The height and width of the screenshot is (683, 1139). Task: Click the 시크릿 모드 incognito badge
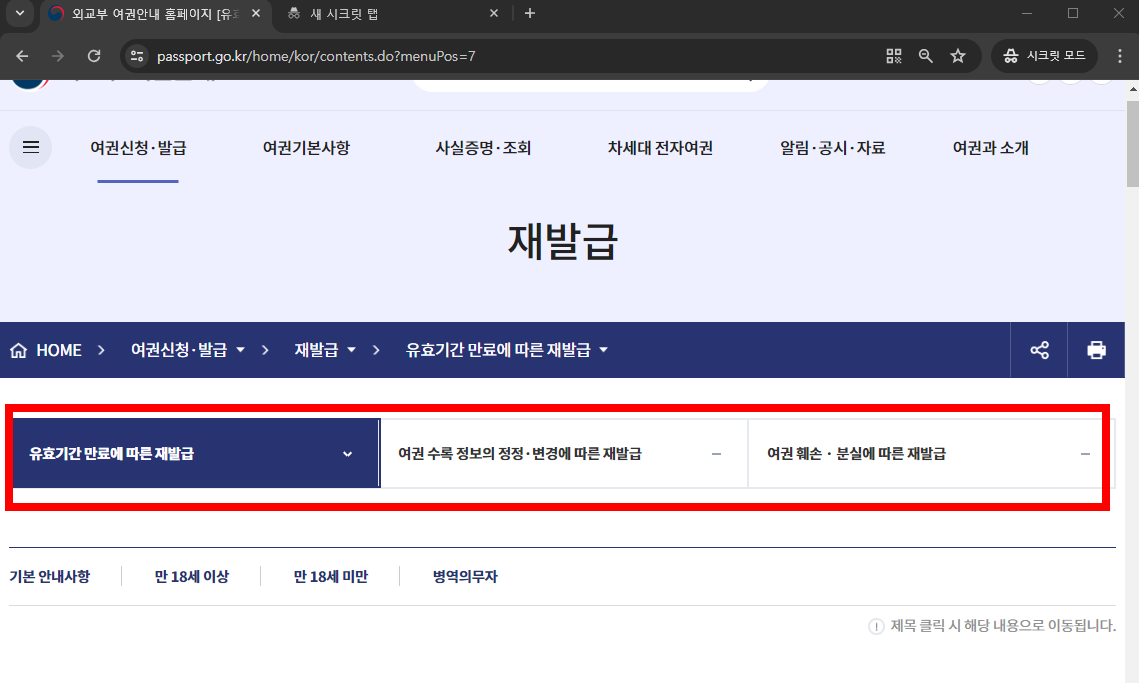1044,55
